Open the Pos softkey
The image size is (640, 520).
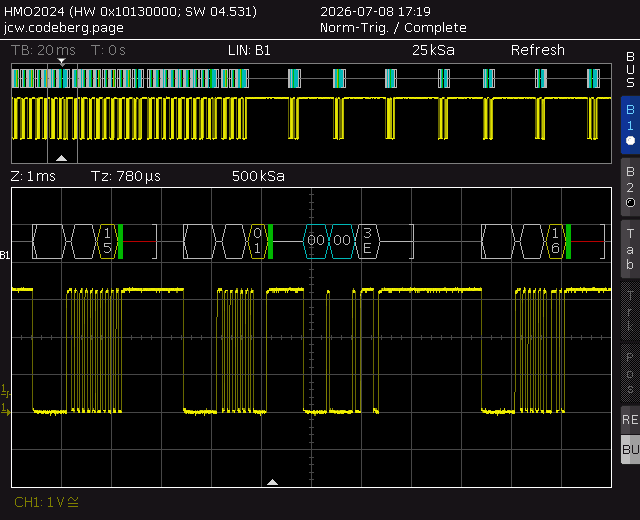pyautogui.click(x=630, y=373)
